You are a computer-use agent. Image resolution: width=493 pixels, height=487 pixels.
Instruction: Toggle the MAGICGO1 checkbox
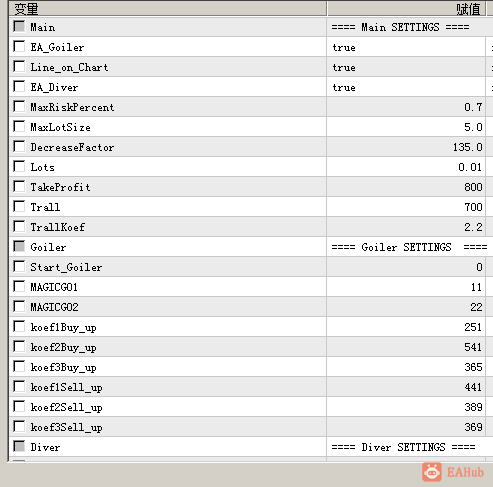point(19,286)
